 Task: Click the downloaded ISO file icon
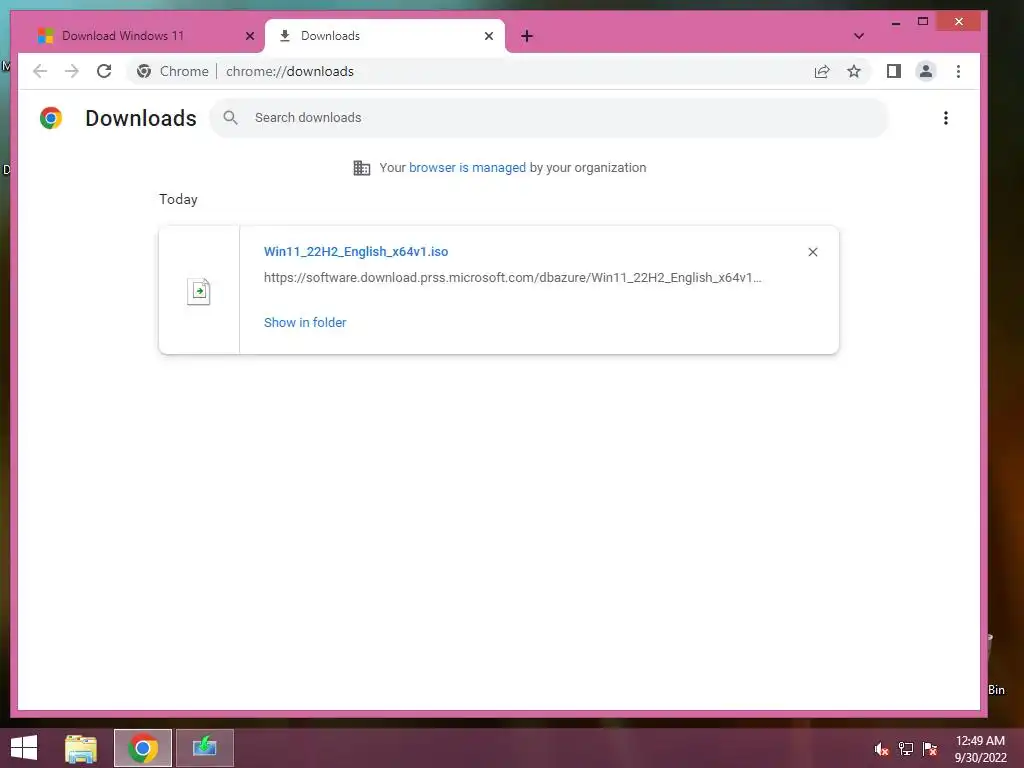point(199,291)
